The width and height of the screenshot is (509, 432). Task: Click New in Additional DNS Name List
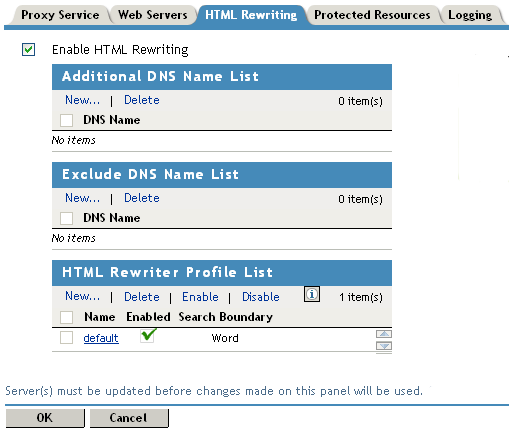[82, 100]
